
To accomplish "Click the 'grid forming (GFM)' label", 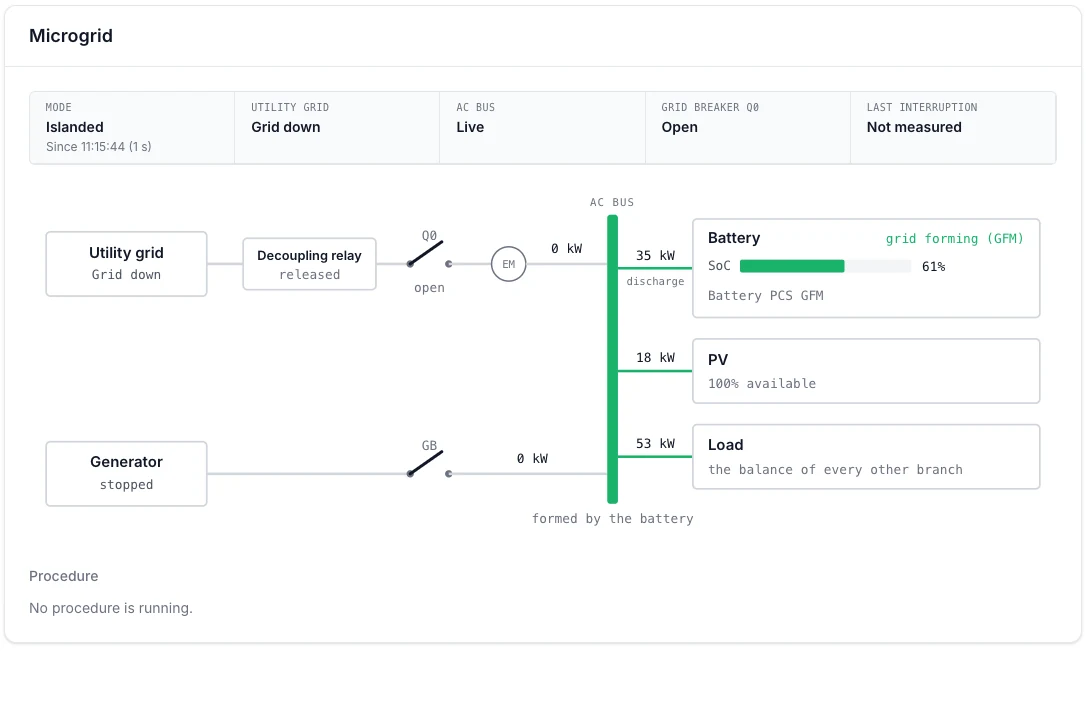I will (x=954, y=238).
